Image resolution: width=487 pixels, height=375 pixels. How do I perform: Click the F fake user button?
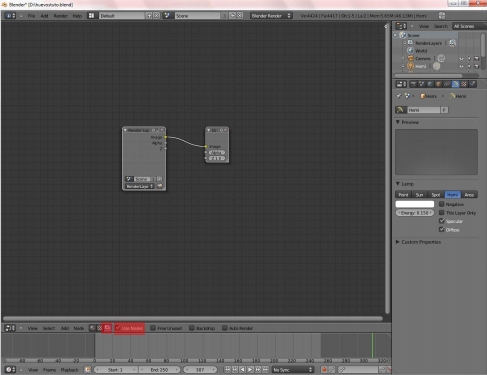(444, 110)
